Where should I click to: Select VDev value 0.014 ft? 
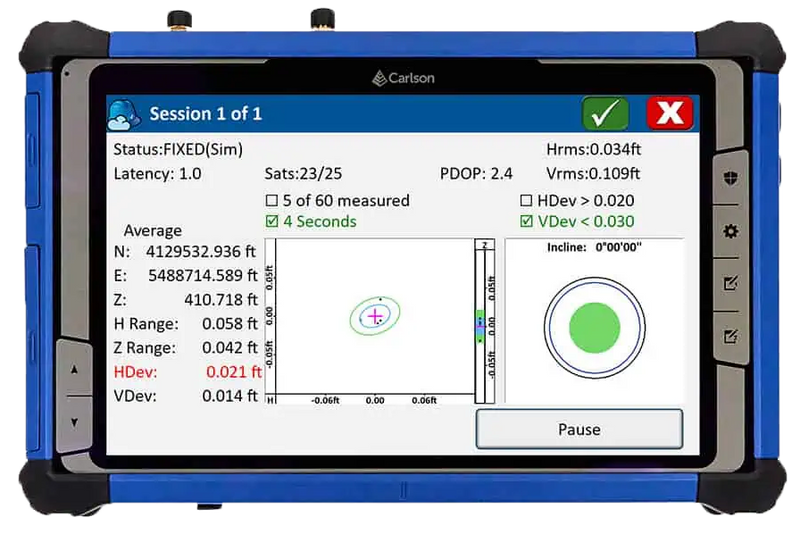pos(230,396)
